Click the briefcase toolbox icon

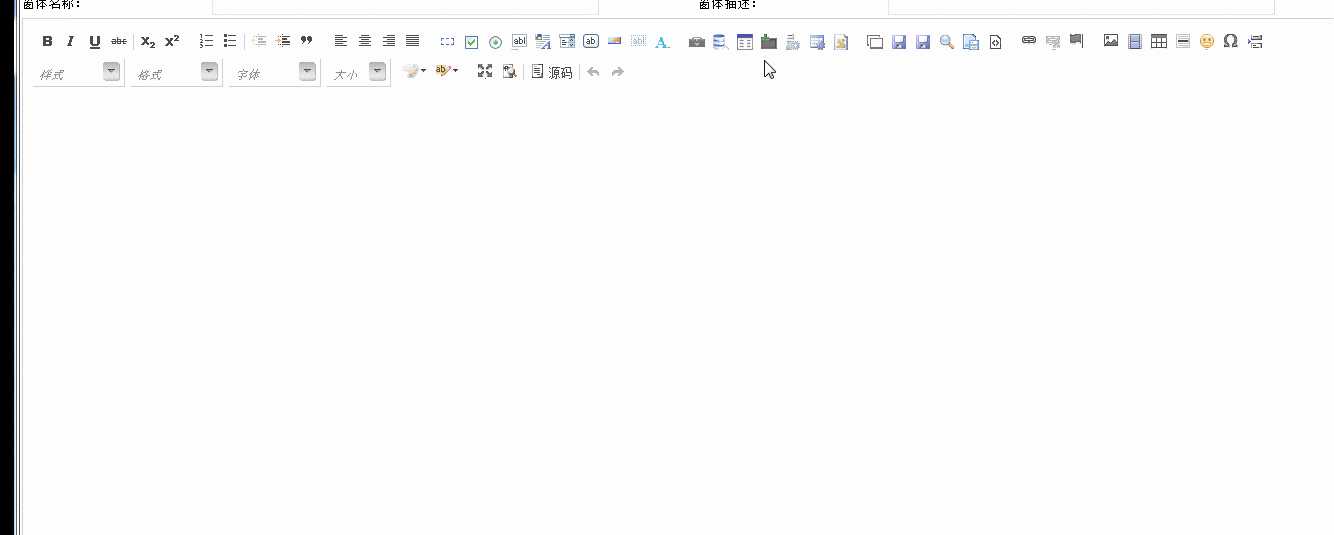point(697,42)
